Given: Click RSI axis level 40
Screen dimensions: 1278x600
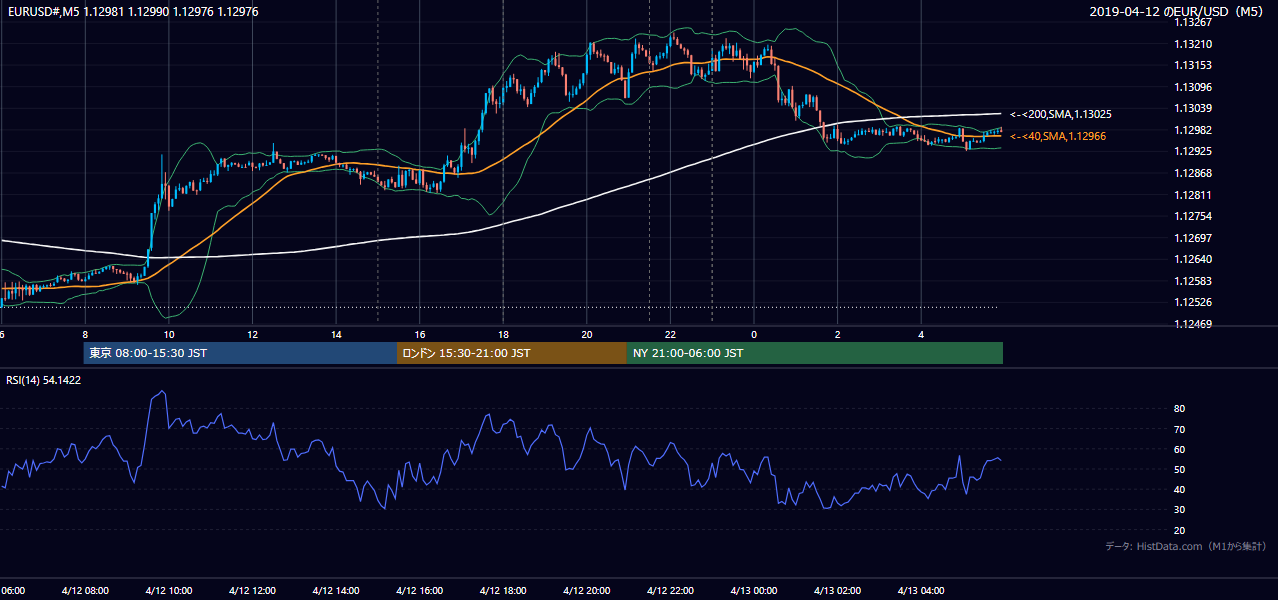Looking at the screenshot, I should [1180, 490].
